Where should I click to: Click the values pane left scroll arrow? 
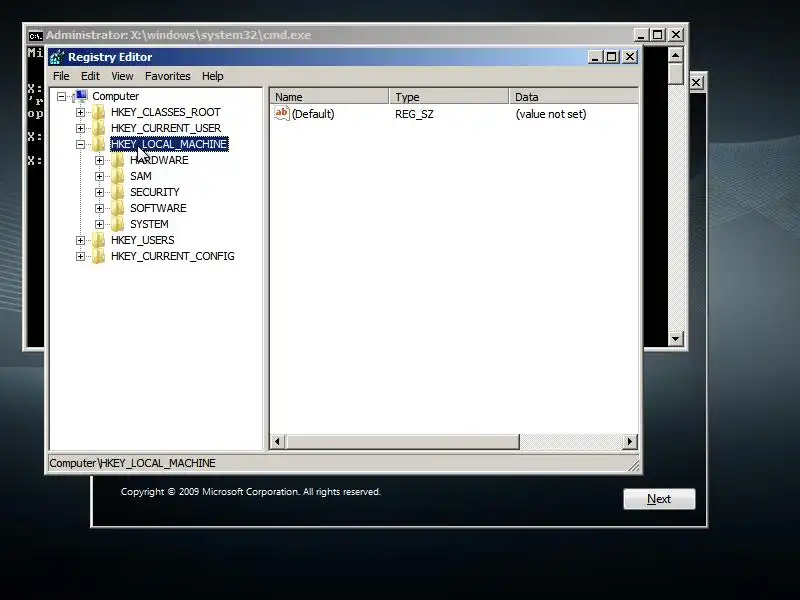click(x=277, y=441)
